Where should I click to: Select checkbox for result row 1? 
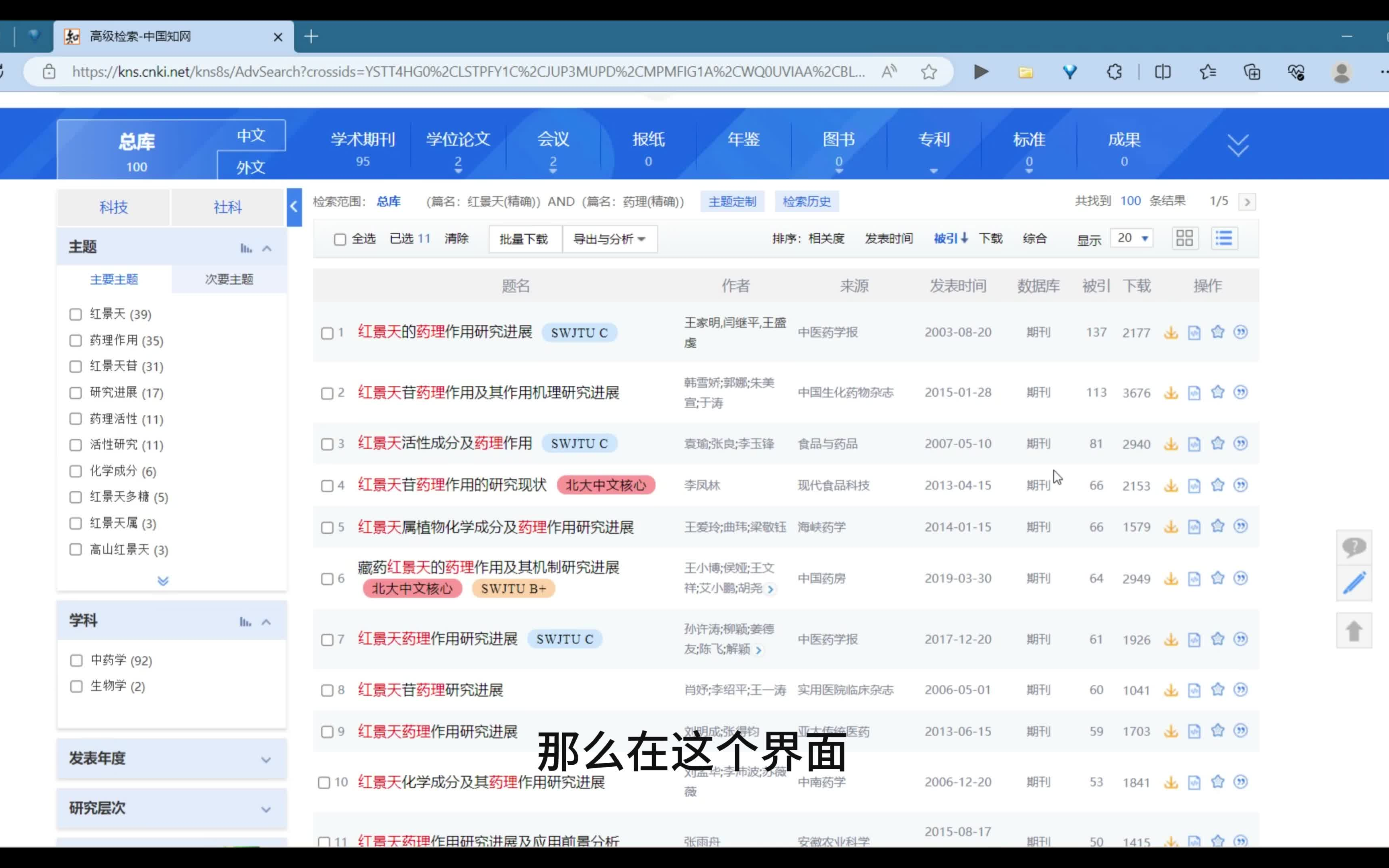click(327, 333)
